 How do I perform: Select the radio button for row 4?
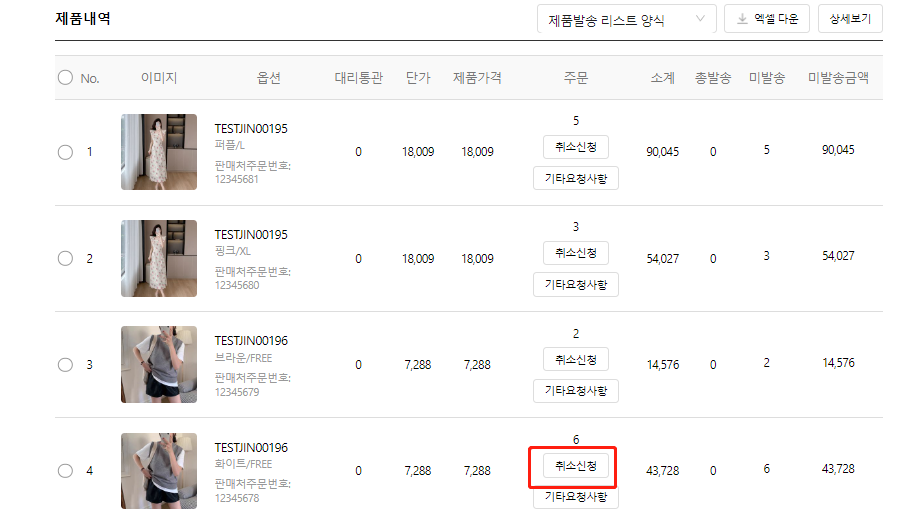point(65,471)
